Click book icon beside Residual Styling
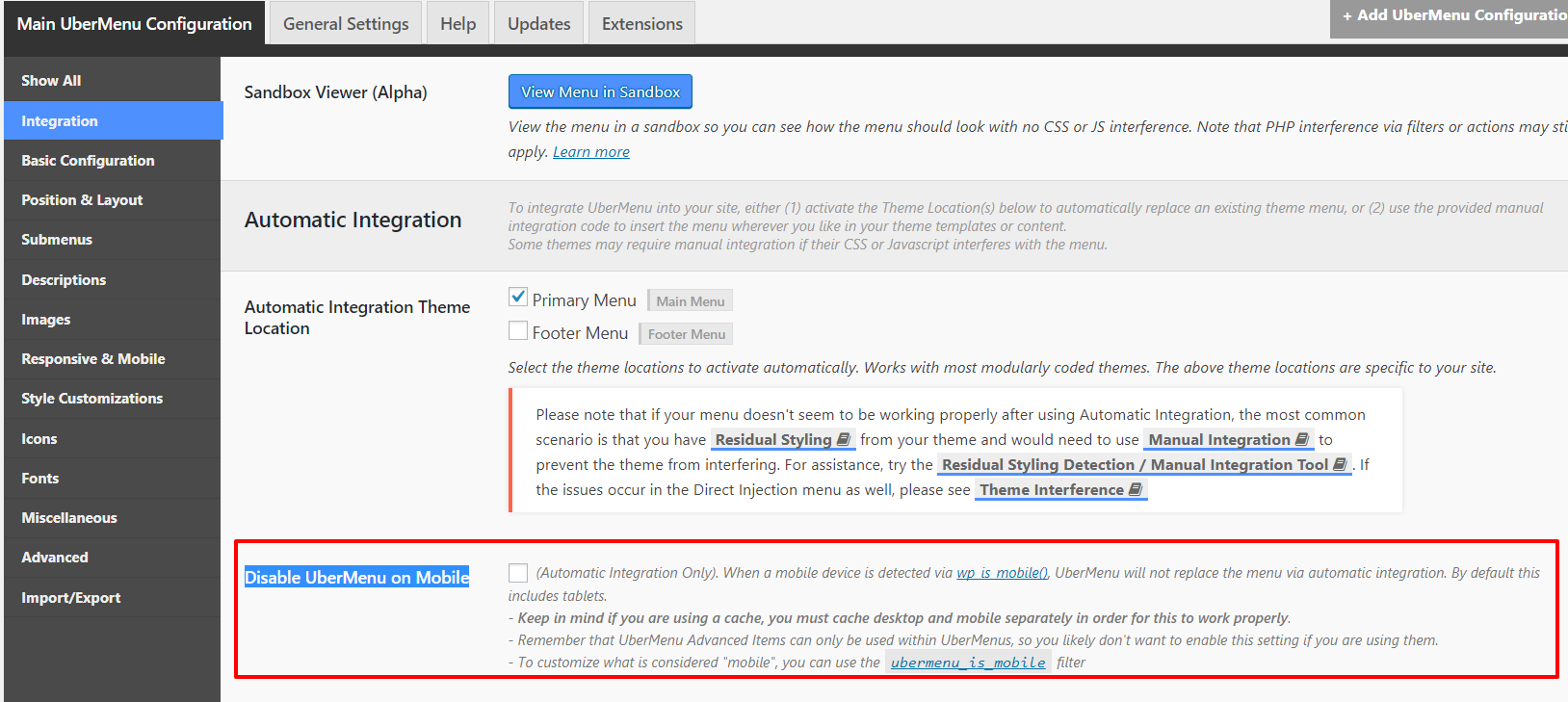The image size is (1568, 702). point(844,439)
